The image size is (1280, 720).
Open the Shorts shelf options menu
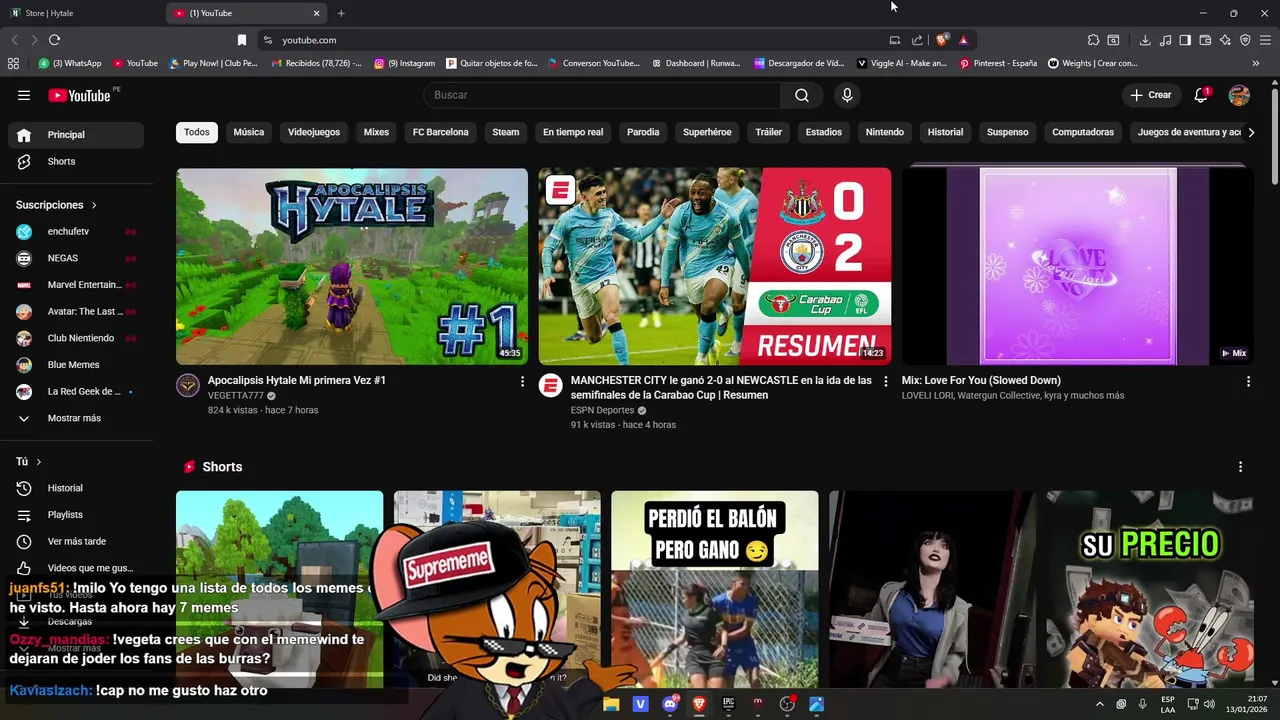point(1240,467)
